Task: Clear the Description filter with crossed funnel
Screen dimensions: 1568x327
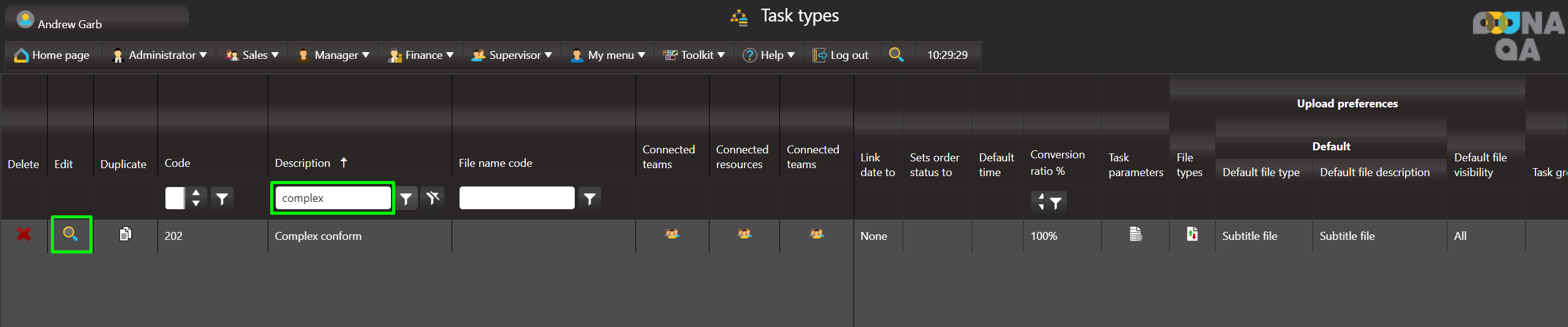Action: click(433, 198)
